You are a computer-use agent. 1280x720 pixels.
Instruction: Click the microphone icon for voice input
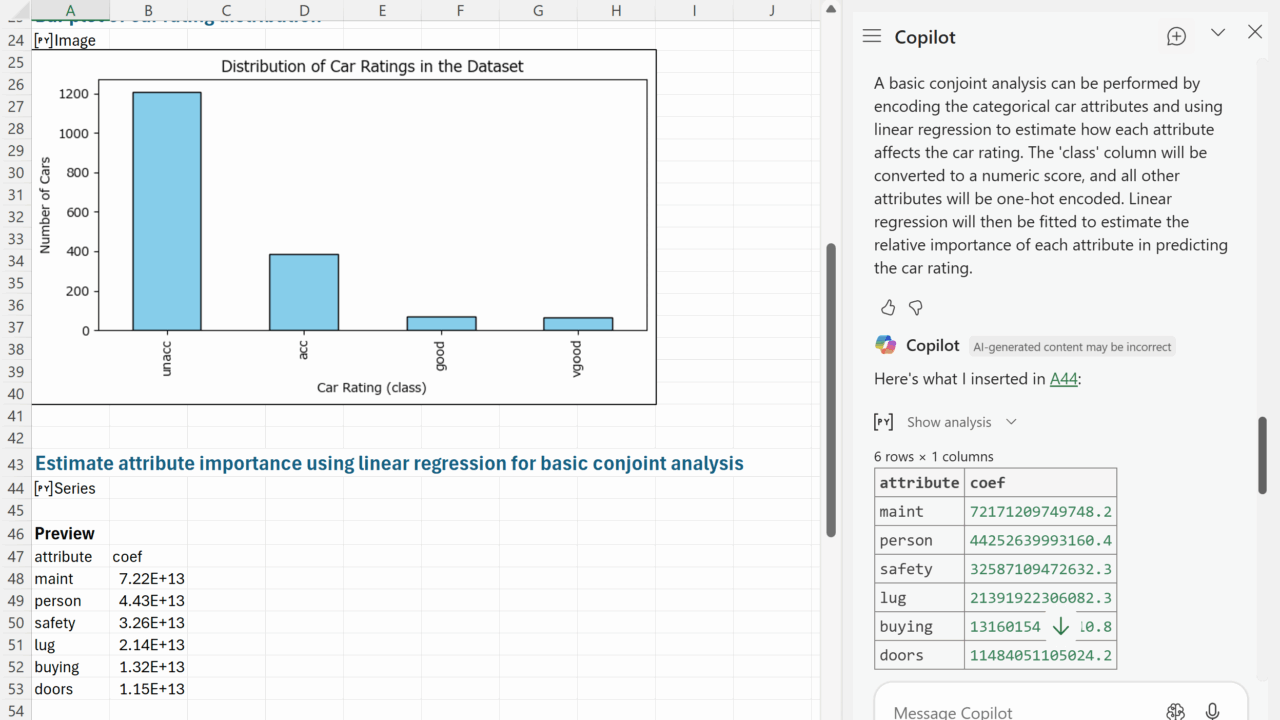coord(1212,712)
